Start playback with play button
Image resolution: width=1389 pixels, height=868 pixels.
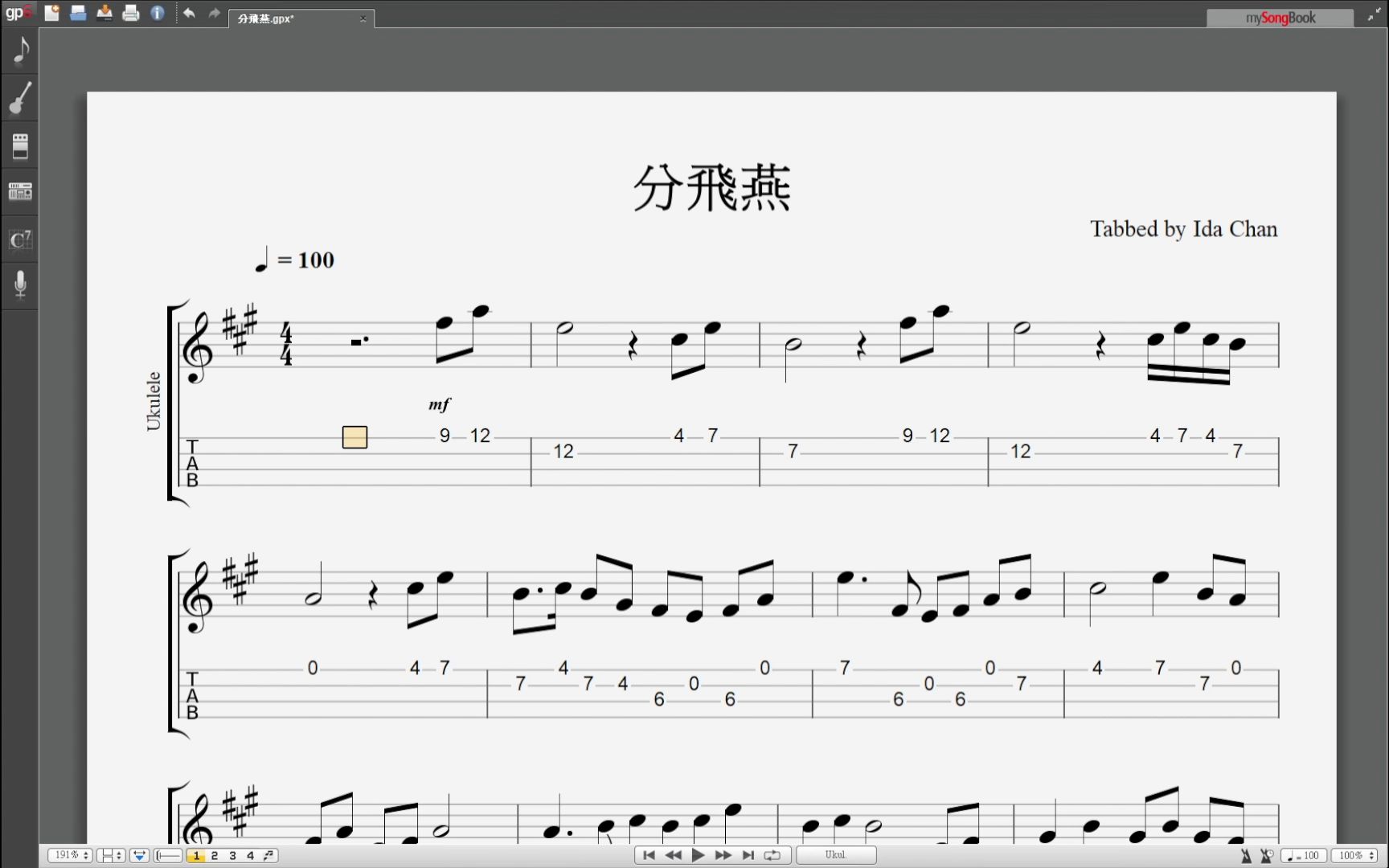point(698,855)
